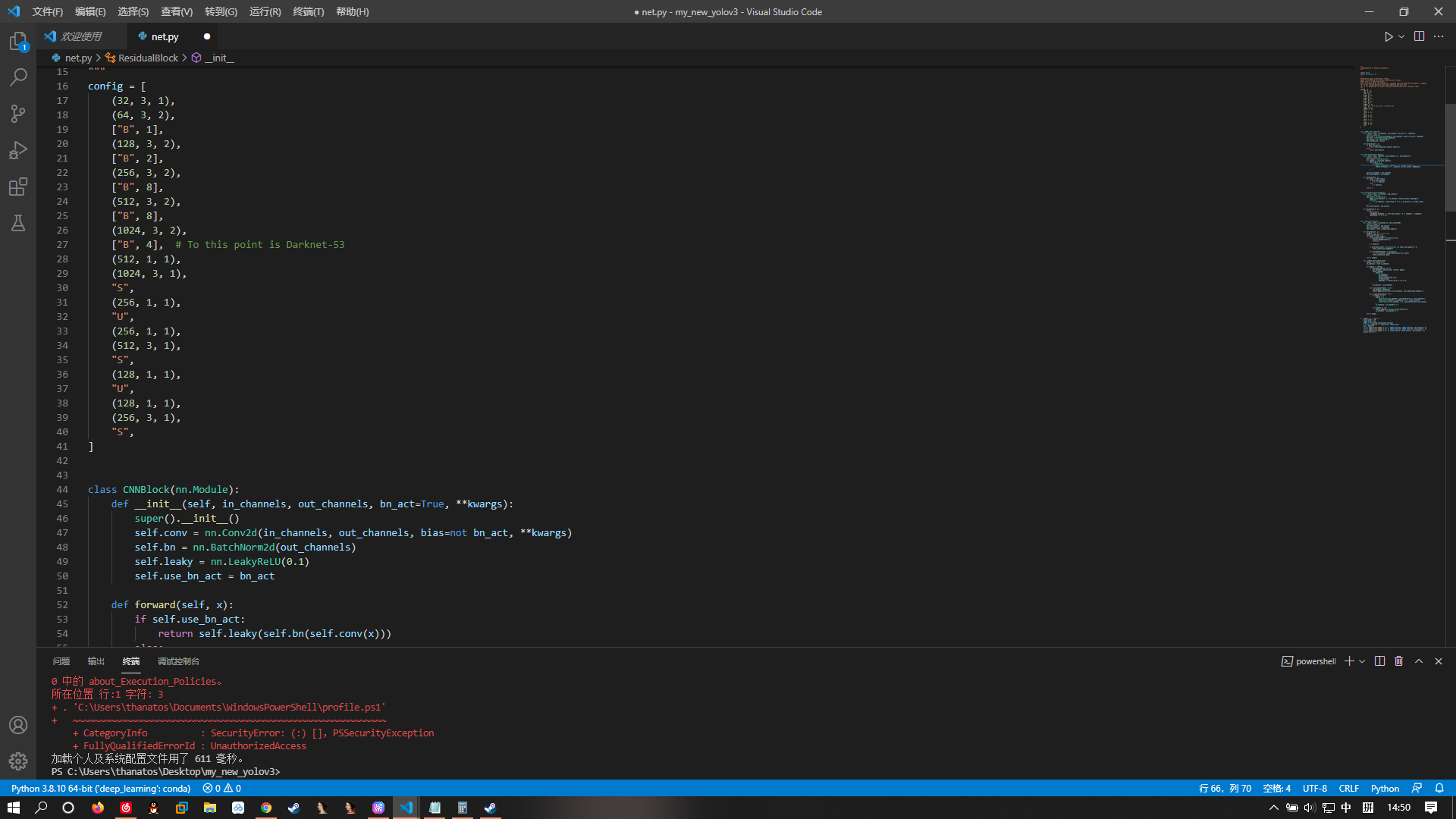Open Windows taskbar search
The width and height of the screenshot is (1456, 819).
(41, 808)
